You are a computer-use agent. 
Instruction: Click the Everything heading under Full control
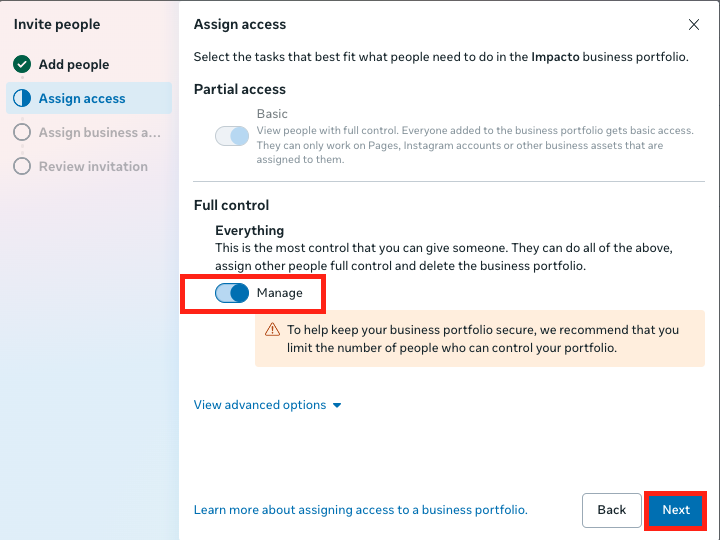(249, 231)
